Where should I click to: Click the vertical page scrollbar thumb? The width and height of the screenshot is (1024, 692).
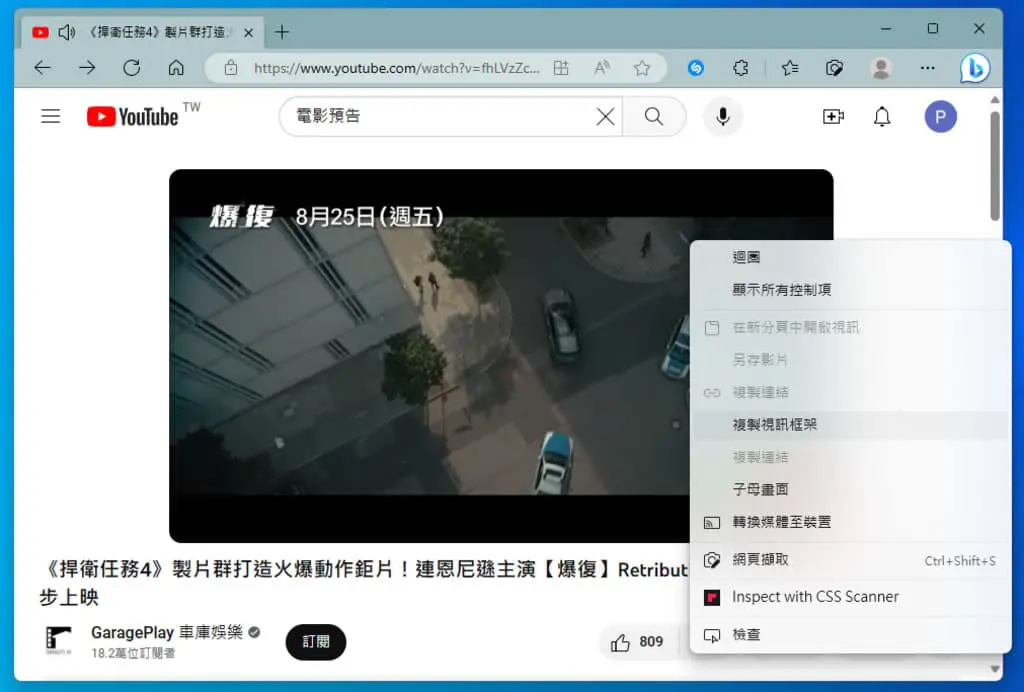(x=995, y=166)
